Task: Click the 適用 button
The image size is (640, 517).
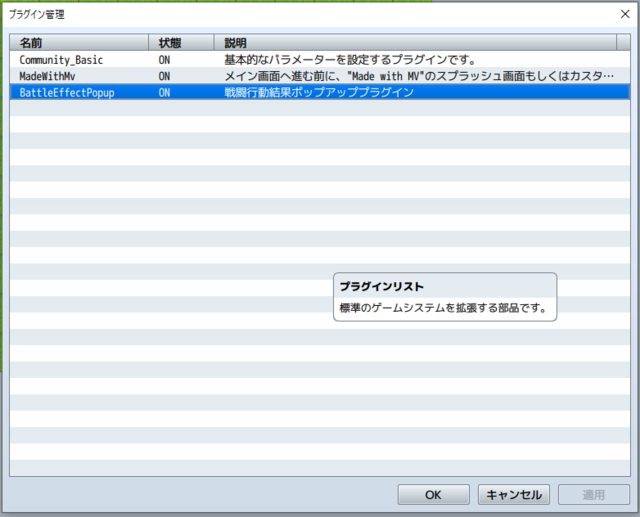Action: 593,495
